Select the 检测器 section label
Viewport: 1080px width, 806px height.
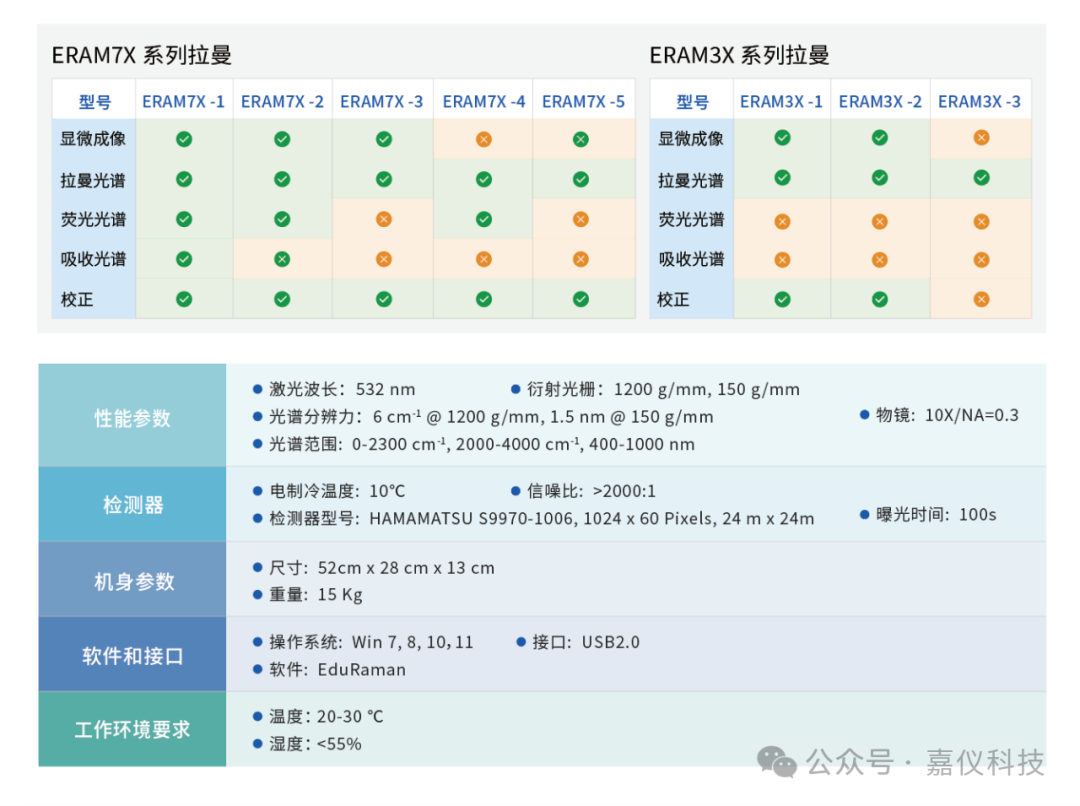[x=132, y=505]
